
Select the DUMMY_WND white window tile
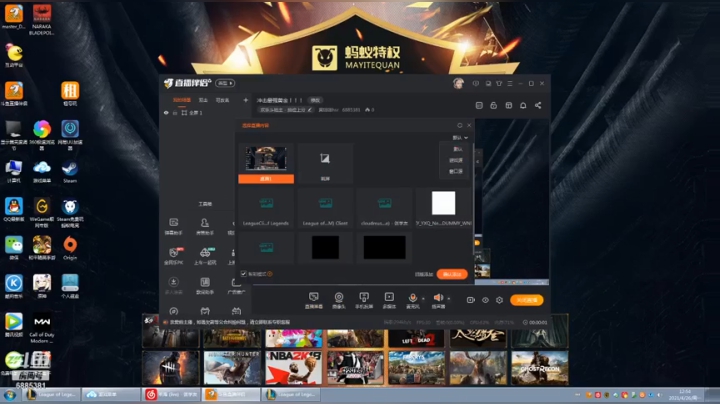[444, 209]
